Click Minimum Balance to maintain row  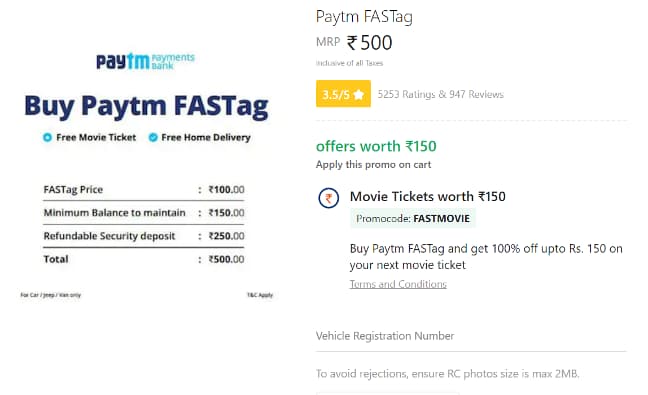point(144,213)
